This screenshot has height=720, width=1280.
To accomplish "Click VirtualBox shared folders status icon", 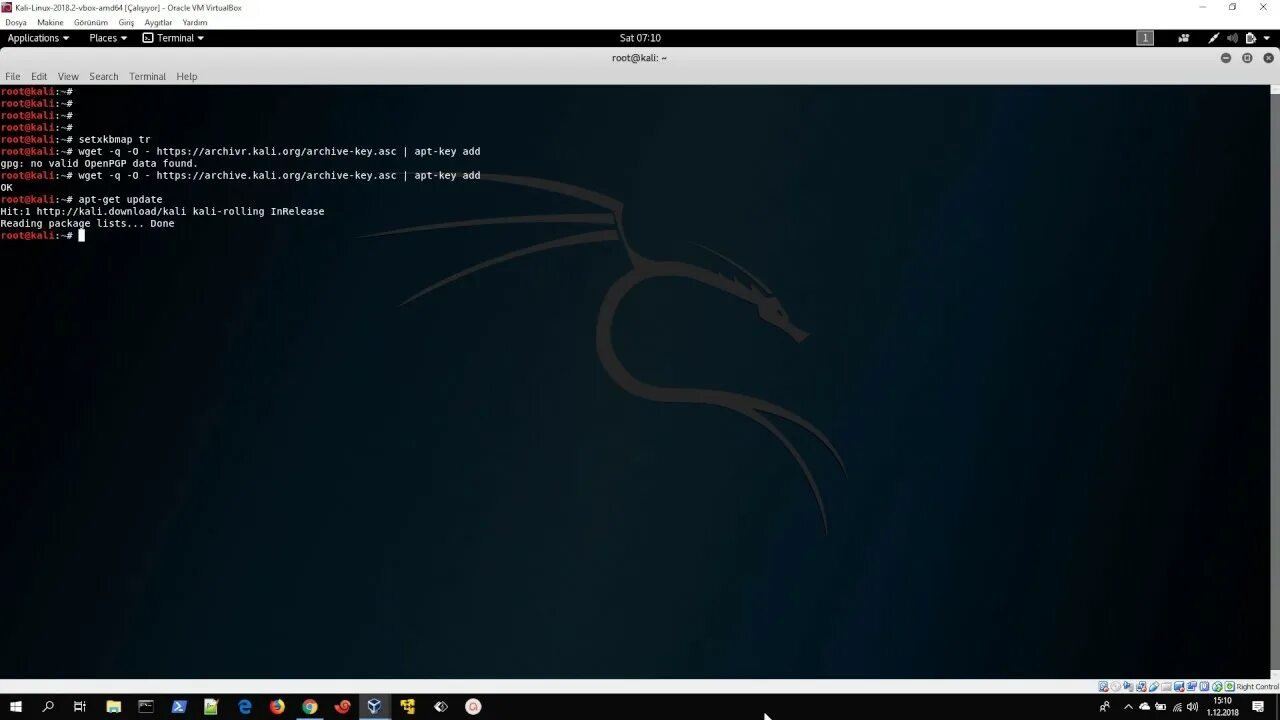I will 1166,687.
